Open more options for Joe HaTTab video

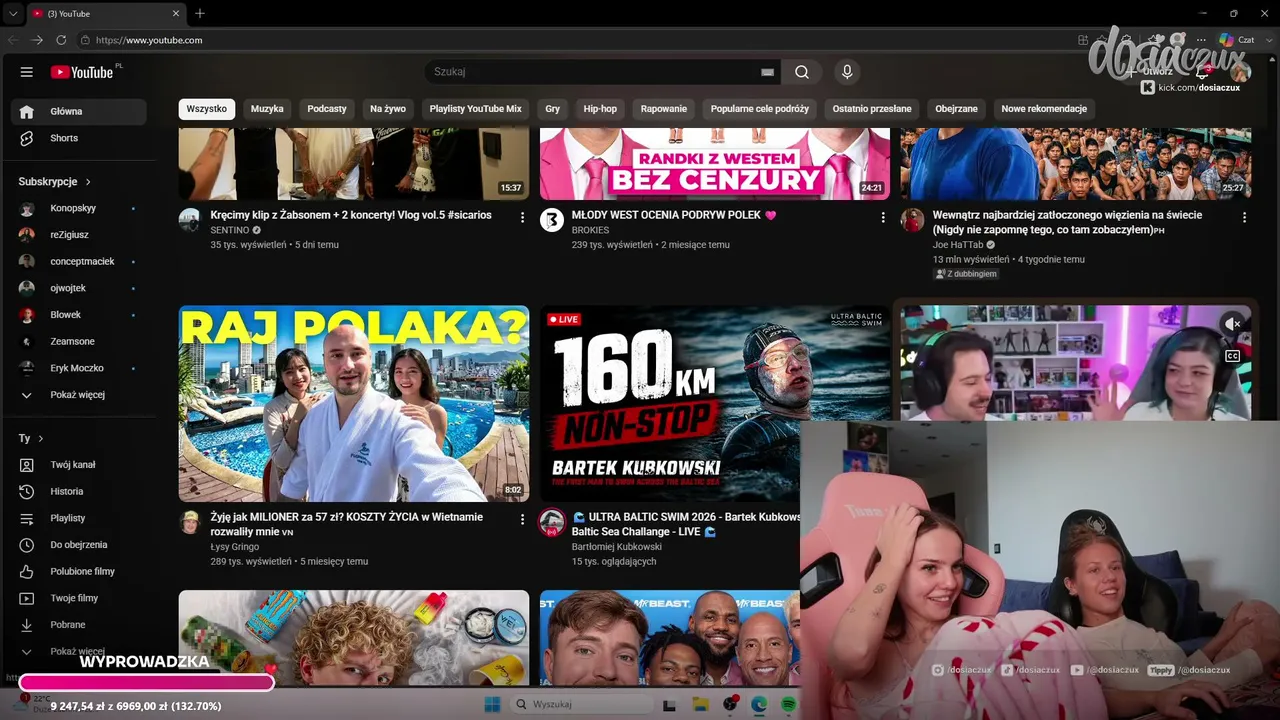1244,217
